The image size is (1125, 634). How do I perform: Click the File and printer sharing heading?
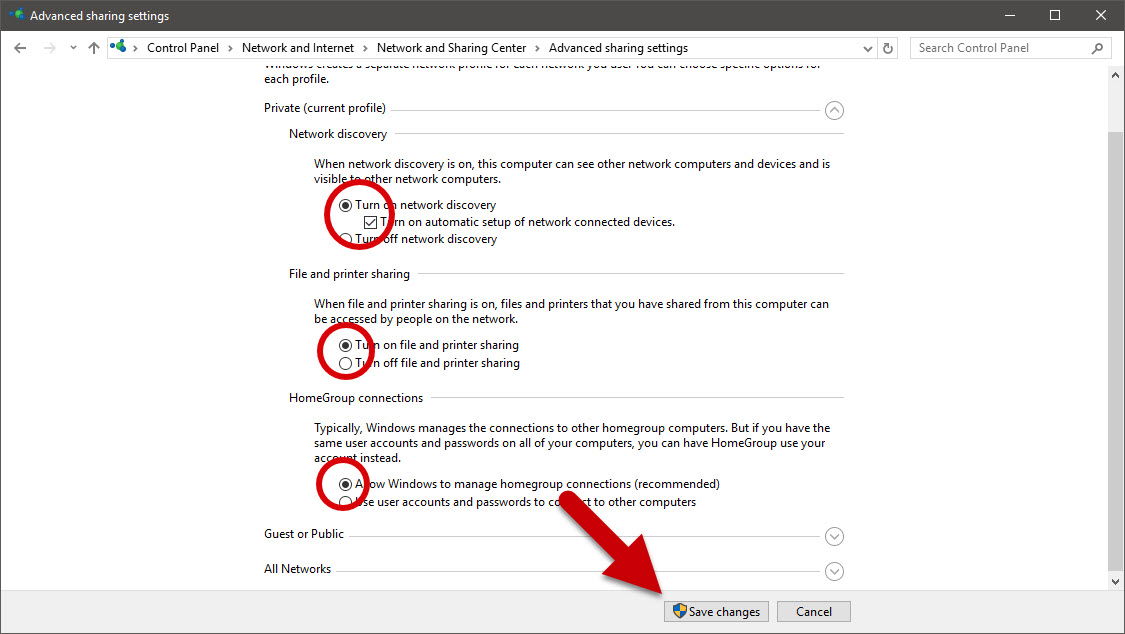click(x=349, y=274)
